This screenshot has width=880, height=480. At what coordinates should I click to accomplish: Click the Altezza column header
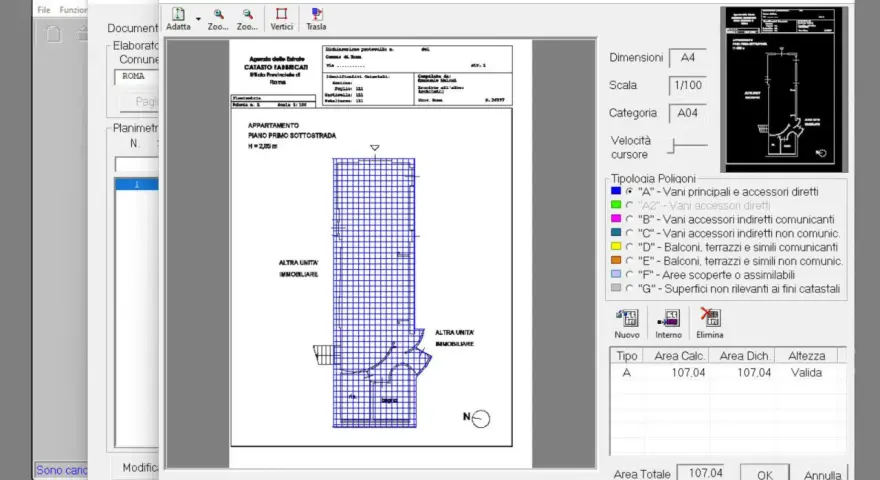pyautogui.click(x=806, y=356)
